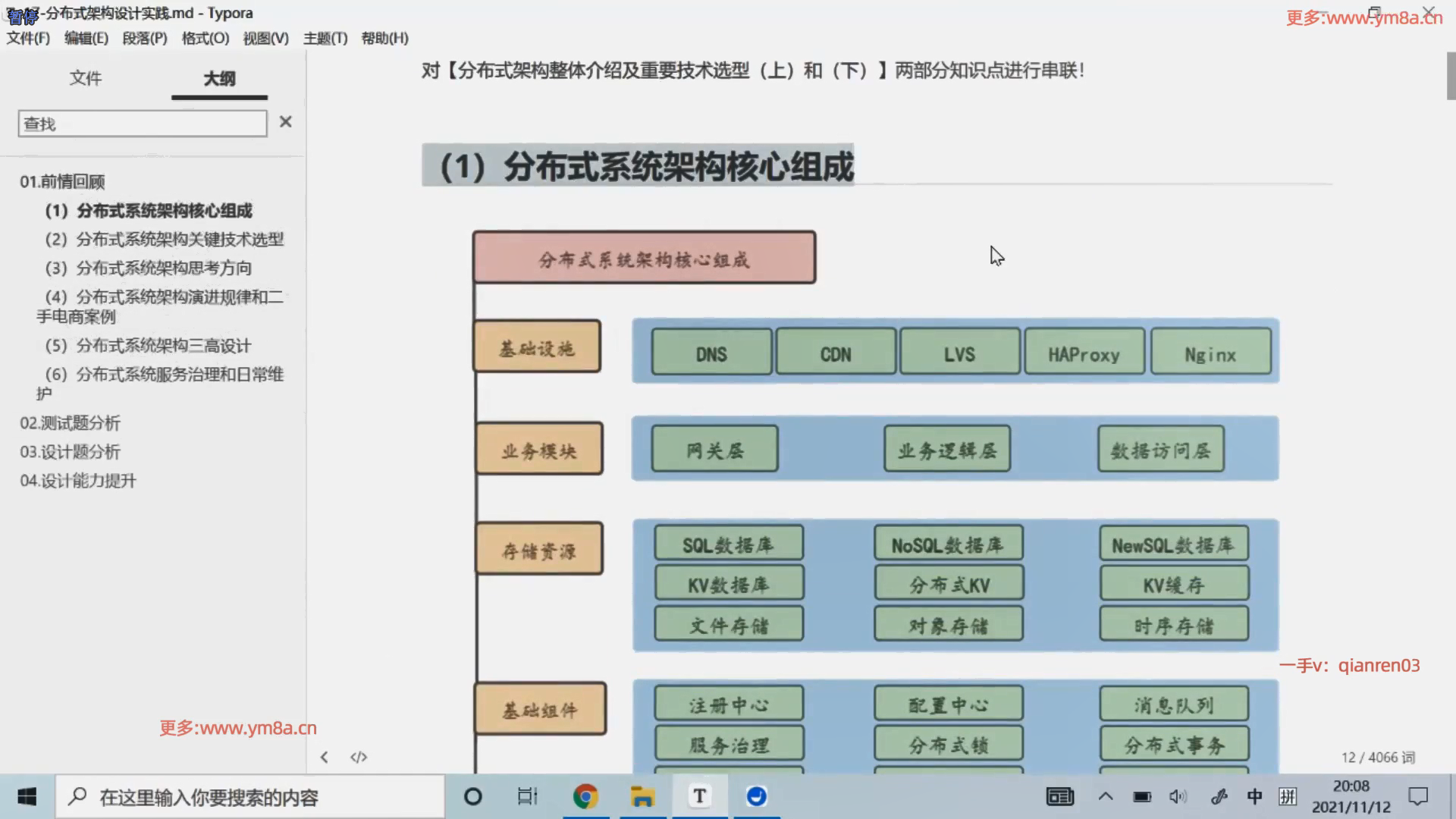
Task: Click the 查找 search input field
Action: (x=142, y=124)
